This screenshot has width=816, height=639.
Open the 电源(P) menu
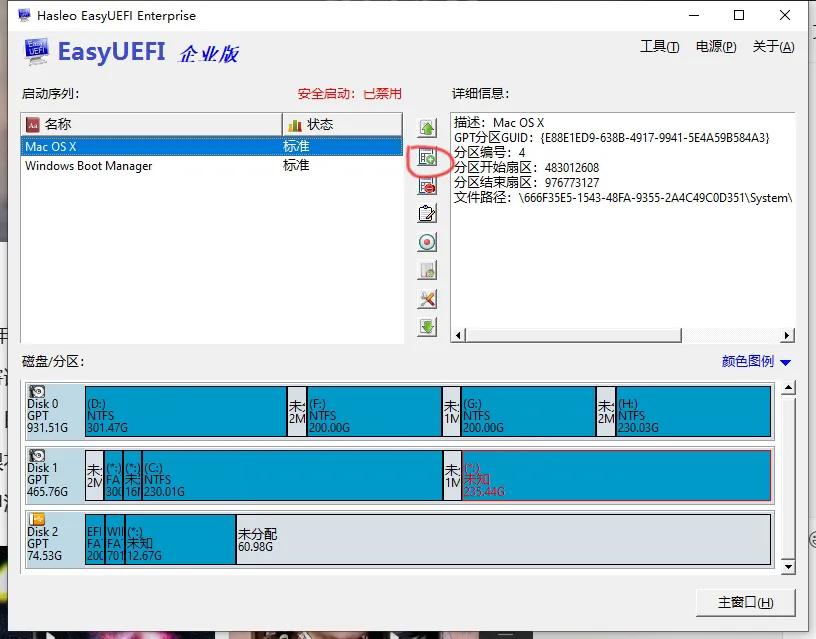point(714,45)
